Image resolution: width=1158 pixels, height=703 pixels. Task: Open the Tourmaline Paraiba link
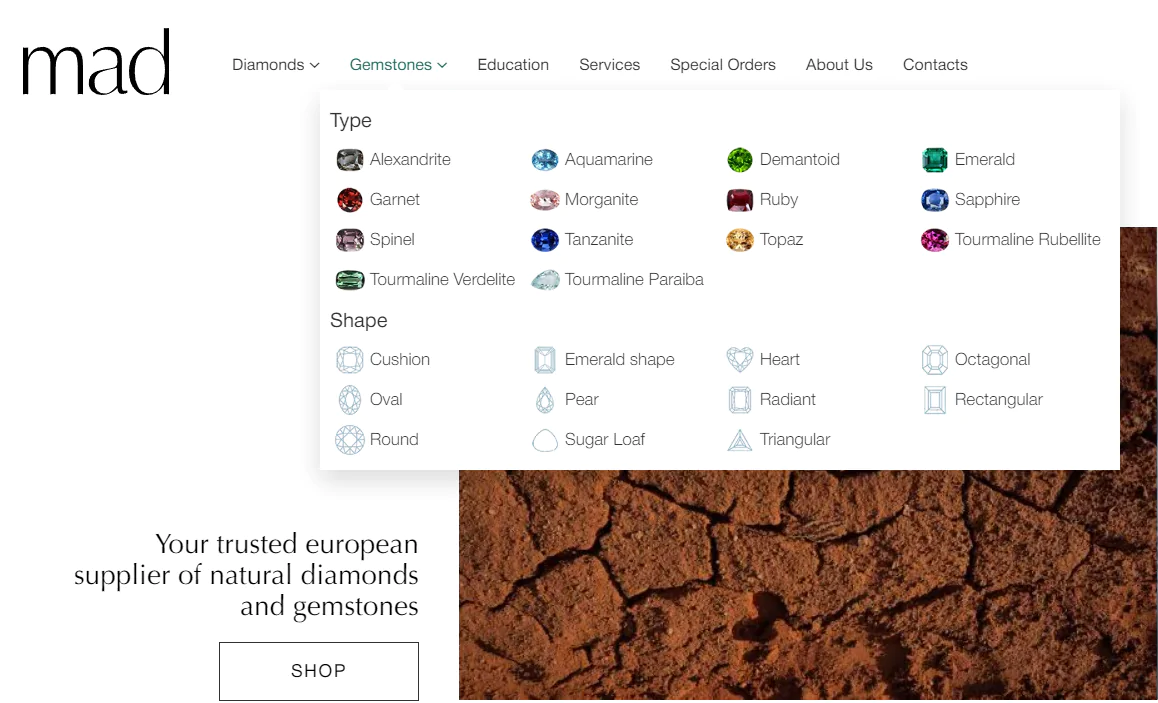pyautogui.click(x=633, y=280)
